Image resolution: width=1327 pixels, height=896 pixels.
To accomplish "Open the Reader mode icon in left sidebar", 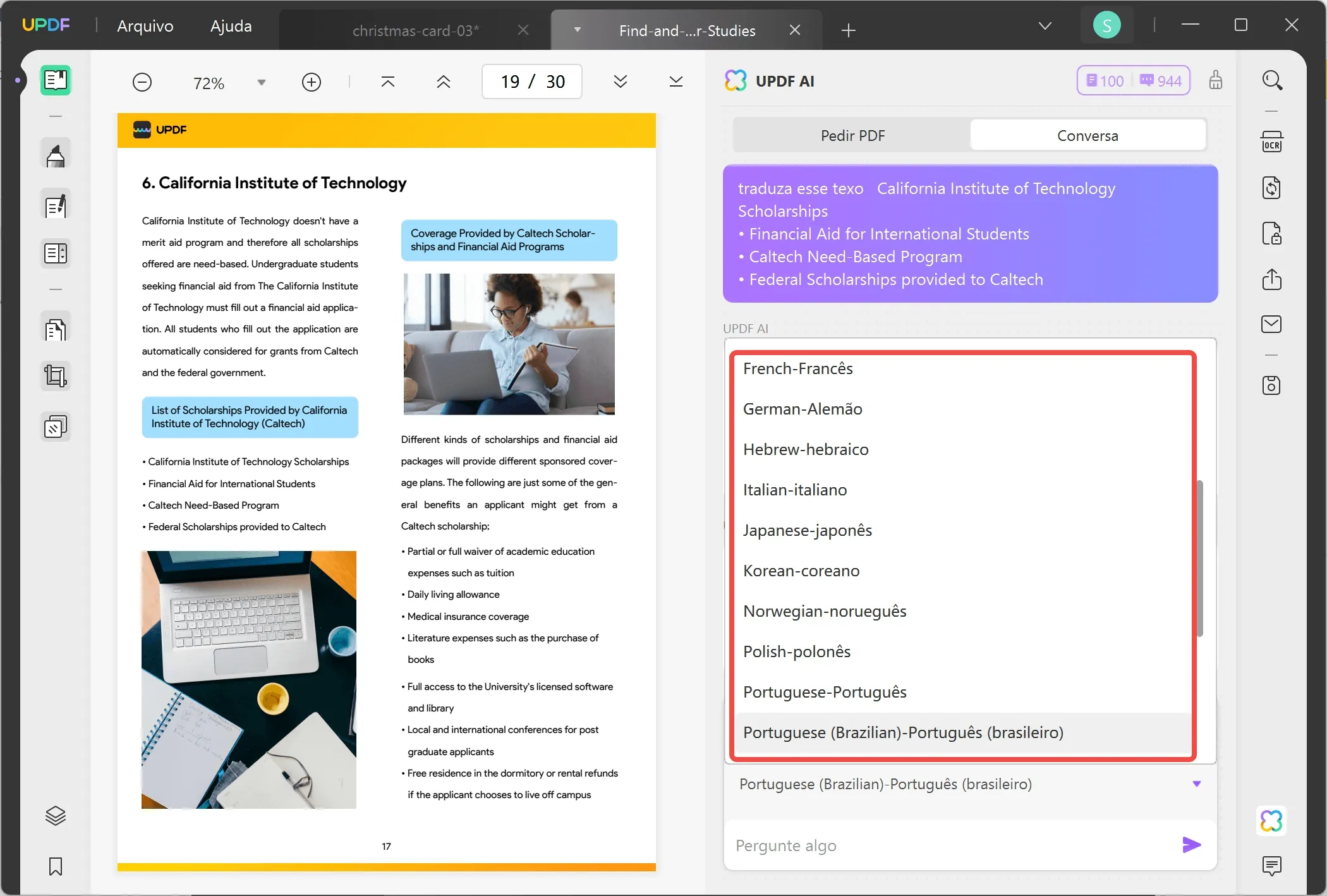I will pos(56,80).
